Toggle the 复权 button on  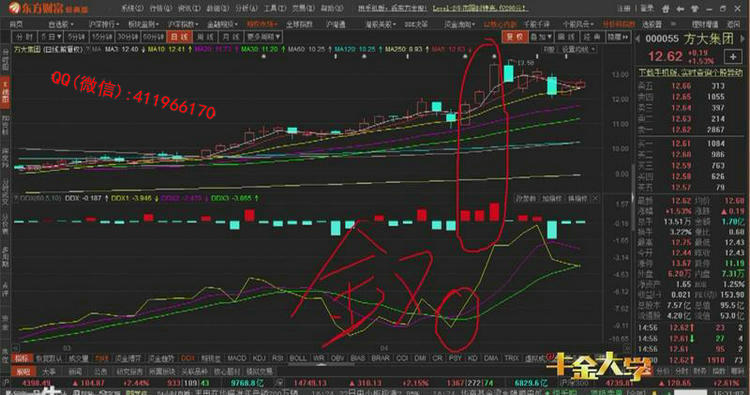point(515,37)
